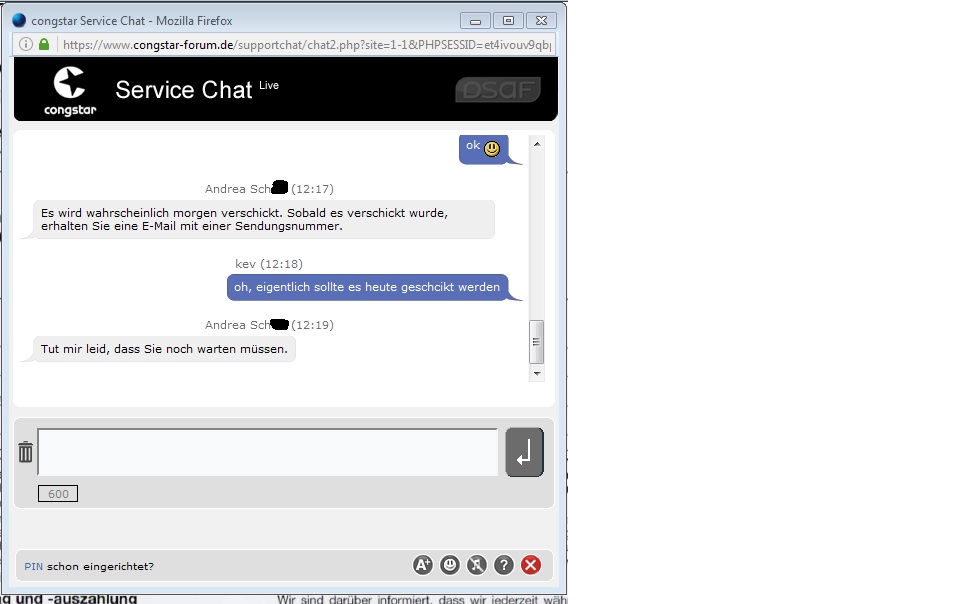Click the congstar logo in header
The width and height of the screenshot is (960, 604).
tap(70, 90)
